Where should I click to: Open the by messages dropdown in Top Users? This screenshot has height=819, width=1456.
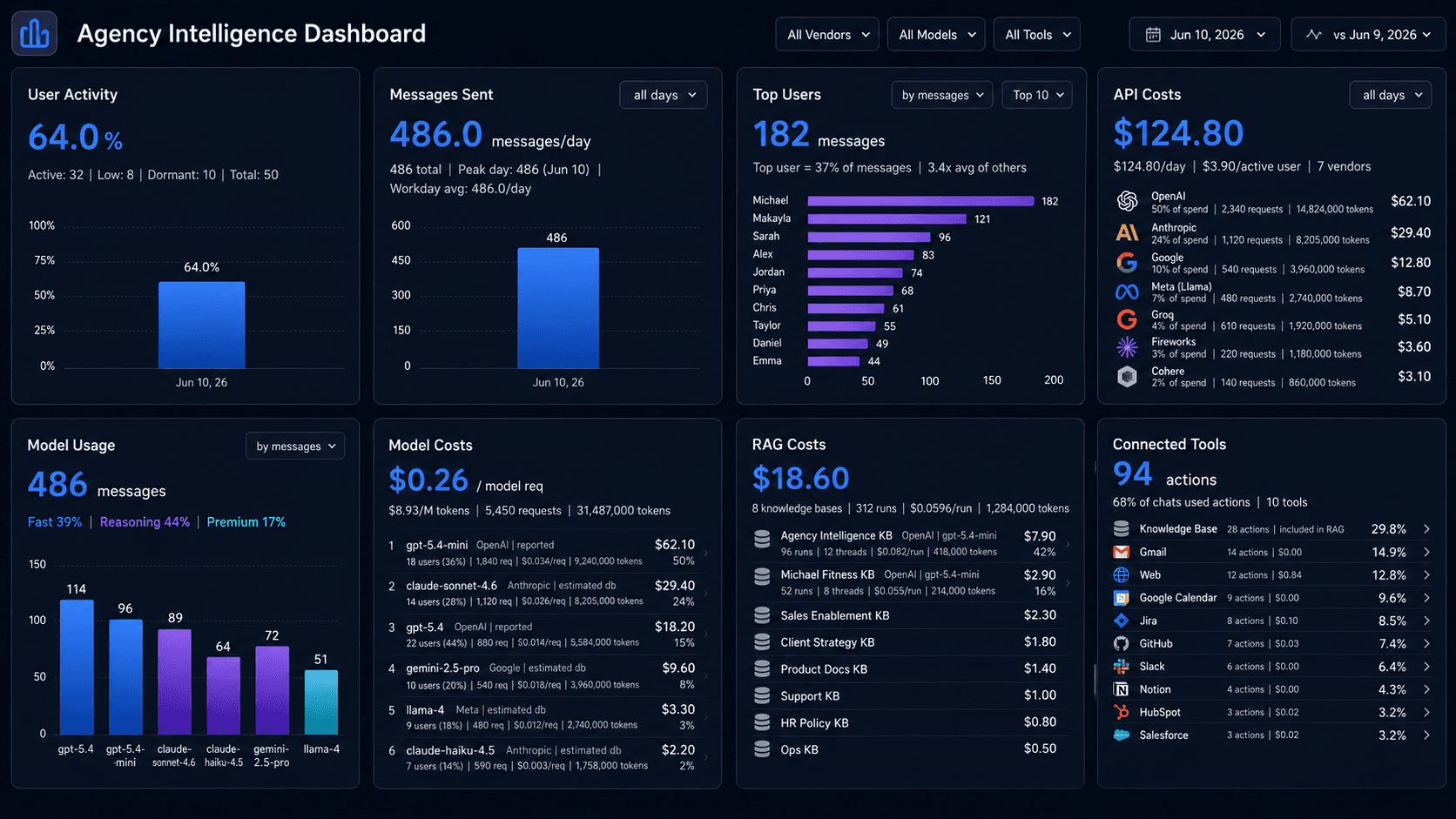pyautogui.click(x=942, y=95)
